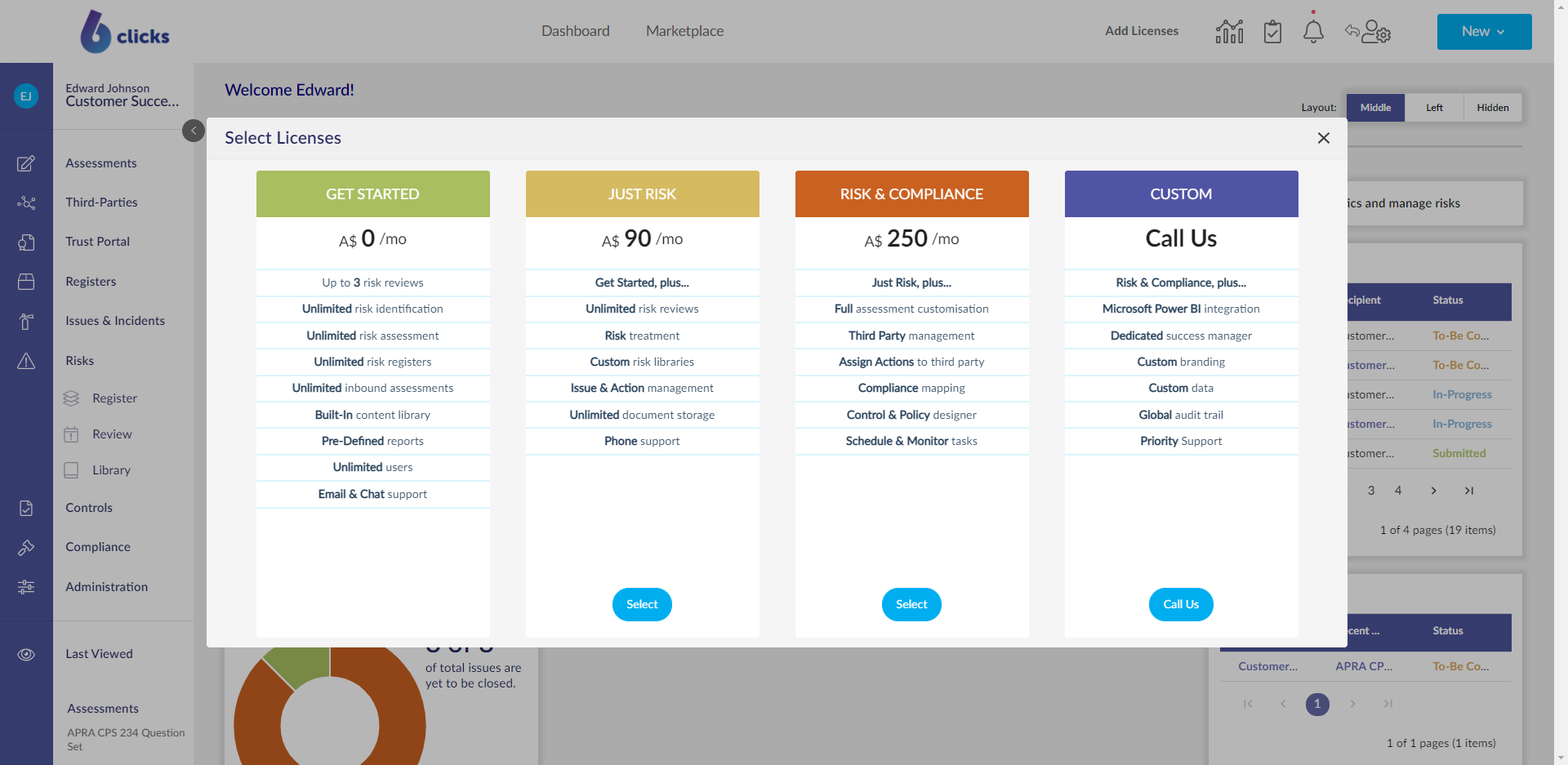Click the GET STARTED plan header
Image resolution: width=1568 pixels, height=765 pixels.
coord(372,194)
